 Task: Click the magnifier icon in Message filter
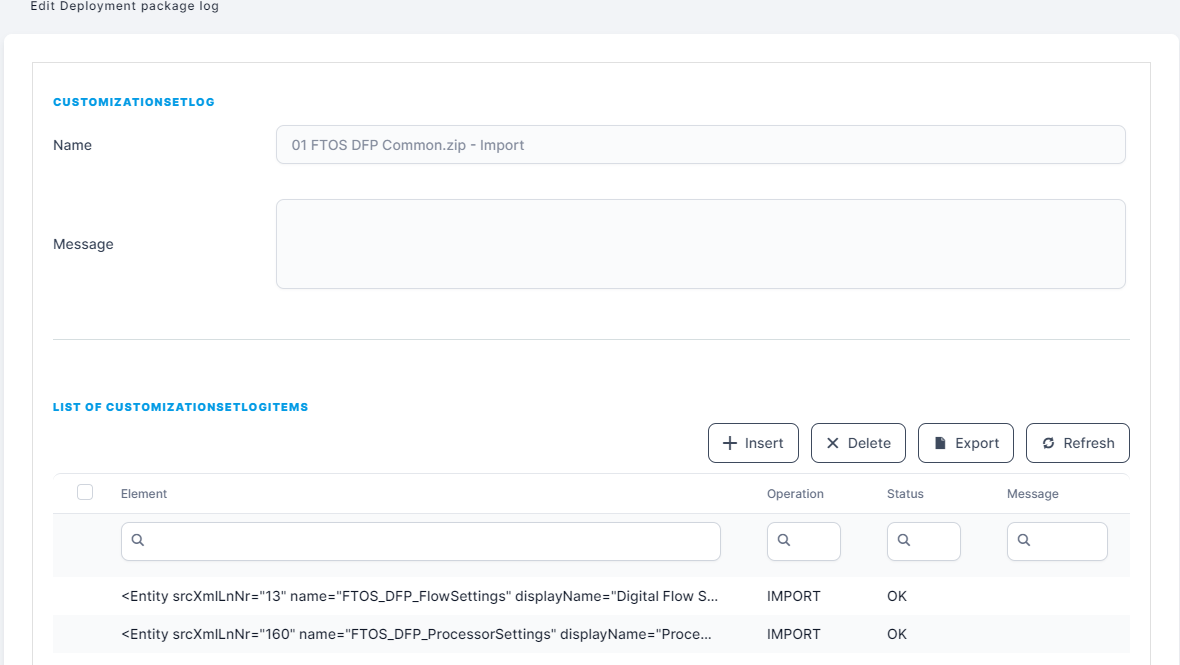[1024, 540]
